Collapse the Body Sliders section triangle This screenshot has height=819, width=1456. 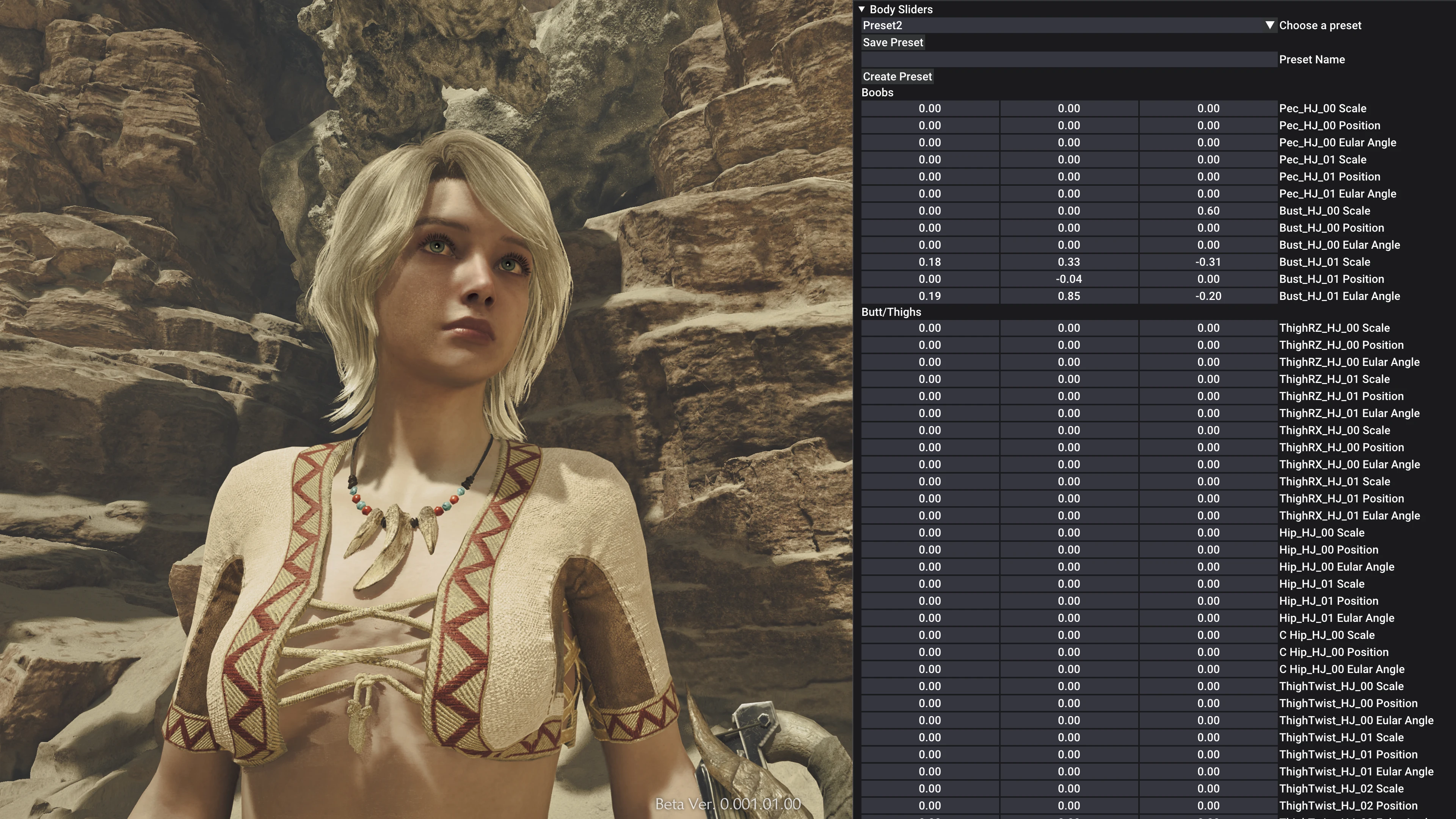click(x=861, y=9)
